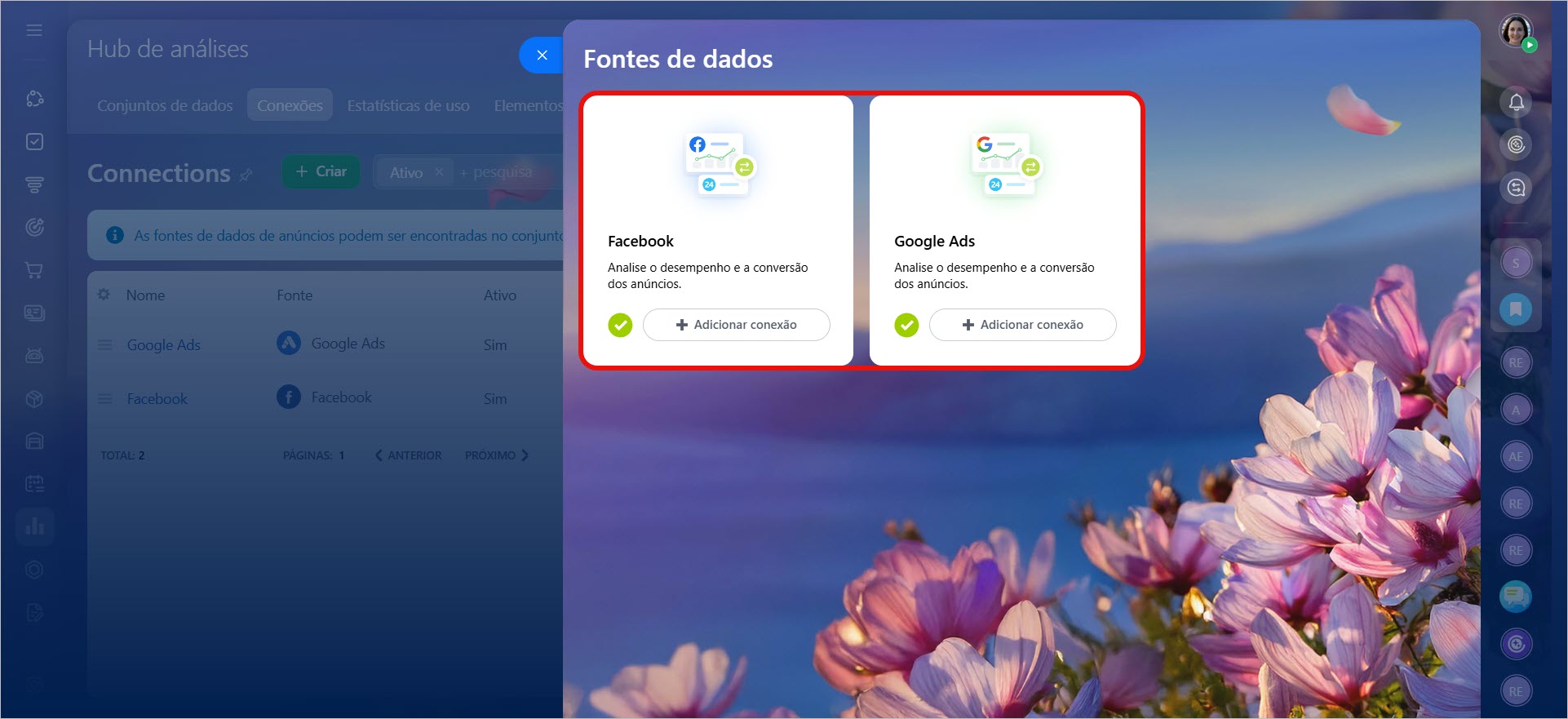Open the AE user avatar in right panel

click(x=1516, y=457)
